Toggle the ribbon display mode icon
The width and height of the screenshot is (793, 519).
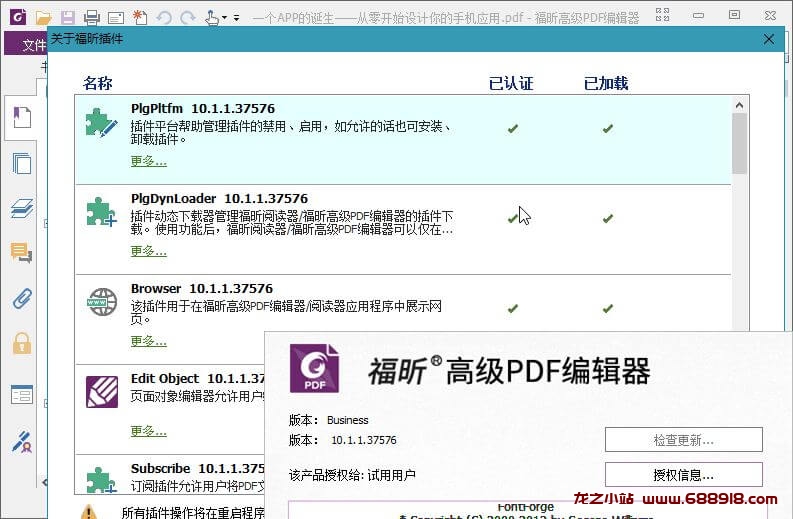(662, 14)
